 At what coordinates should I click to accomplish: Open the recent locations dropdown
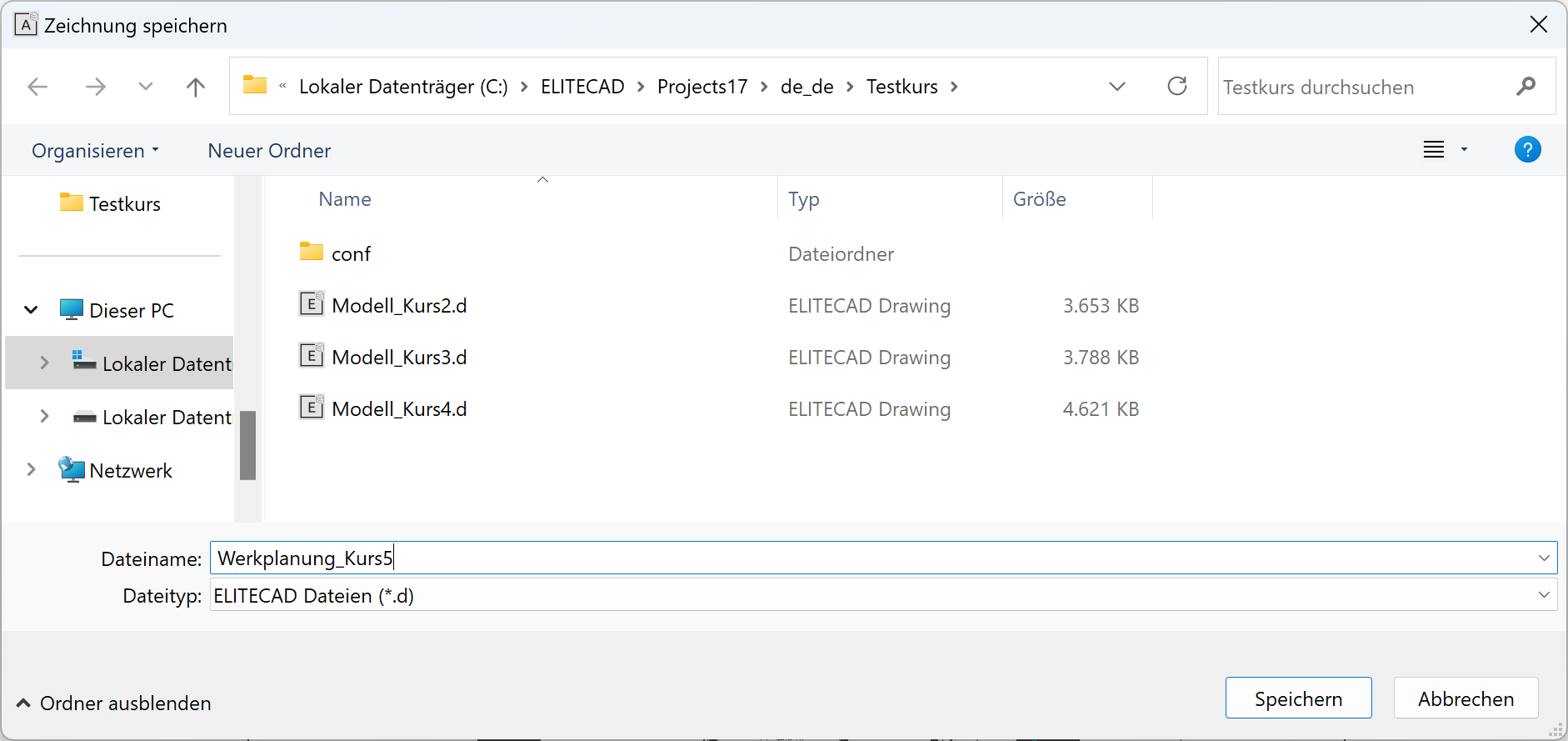[x=146, y=87]
